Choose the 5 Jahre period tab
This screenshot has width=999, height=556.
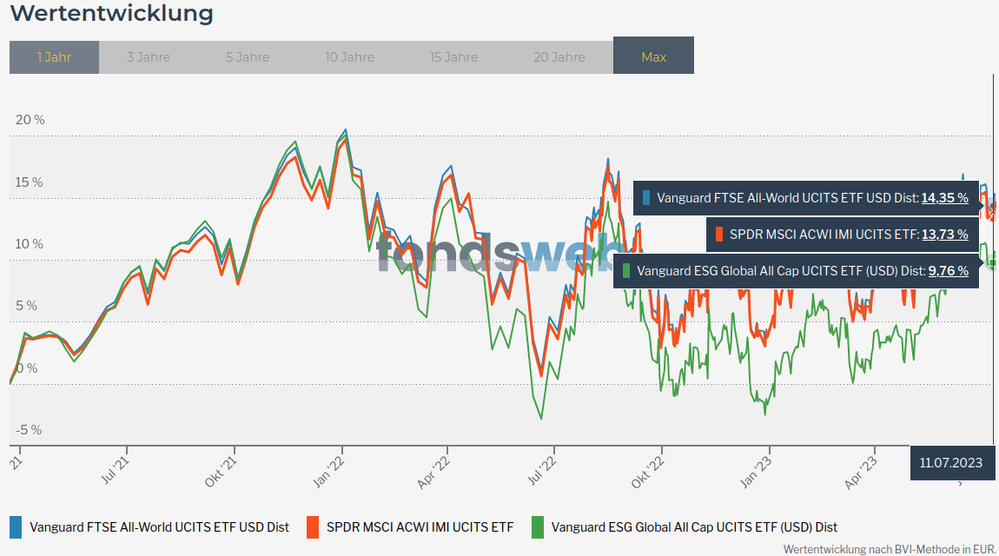click(x=248, y=57)
